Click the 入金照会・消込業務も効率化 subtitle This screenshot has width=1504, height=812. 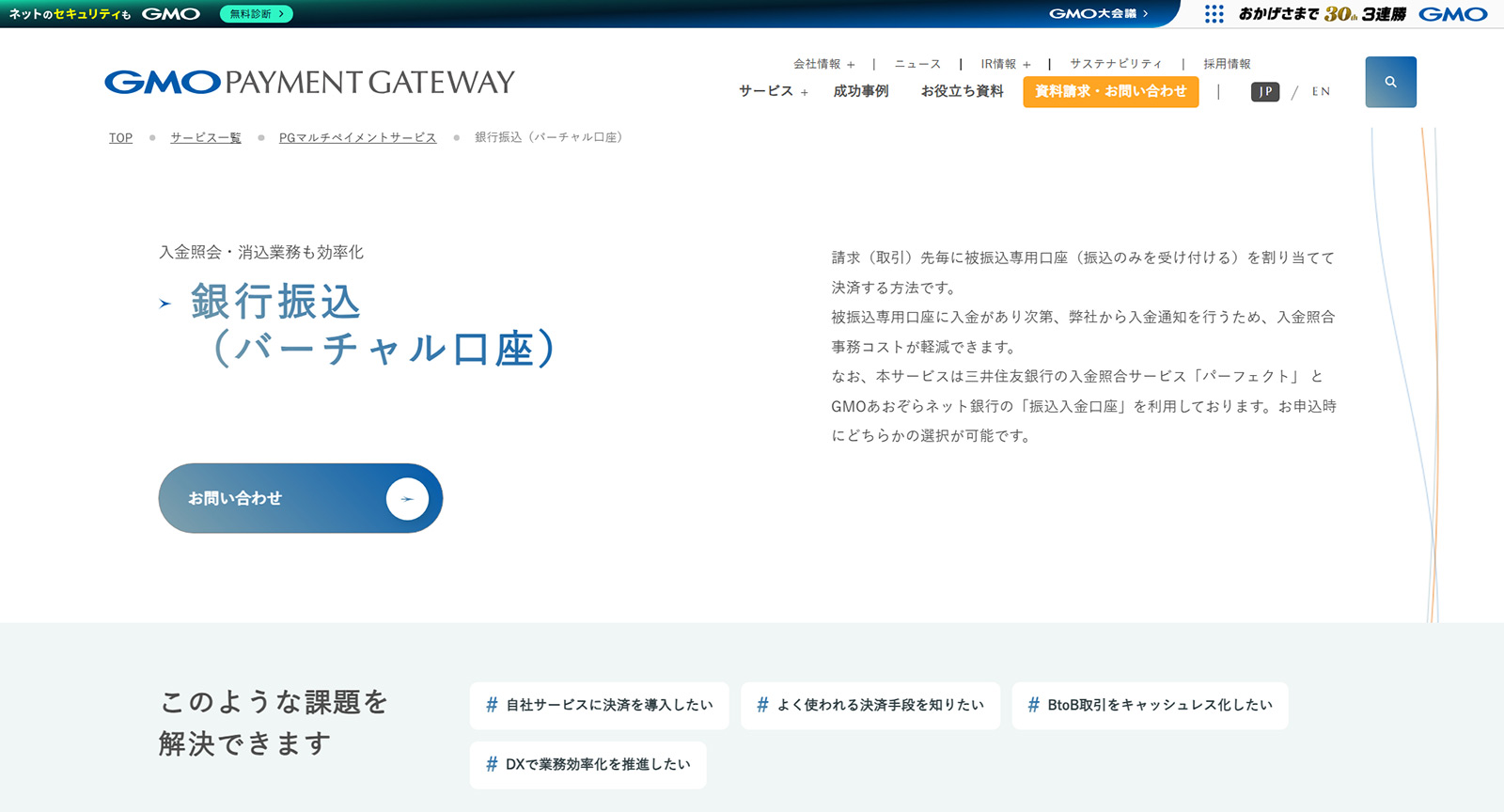(x=261, y=252)
